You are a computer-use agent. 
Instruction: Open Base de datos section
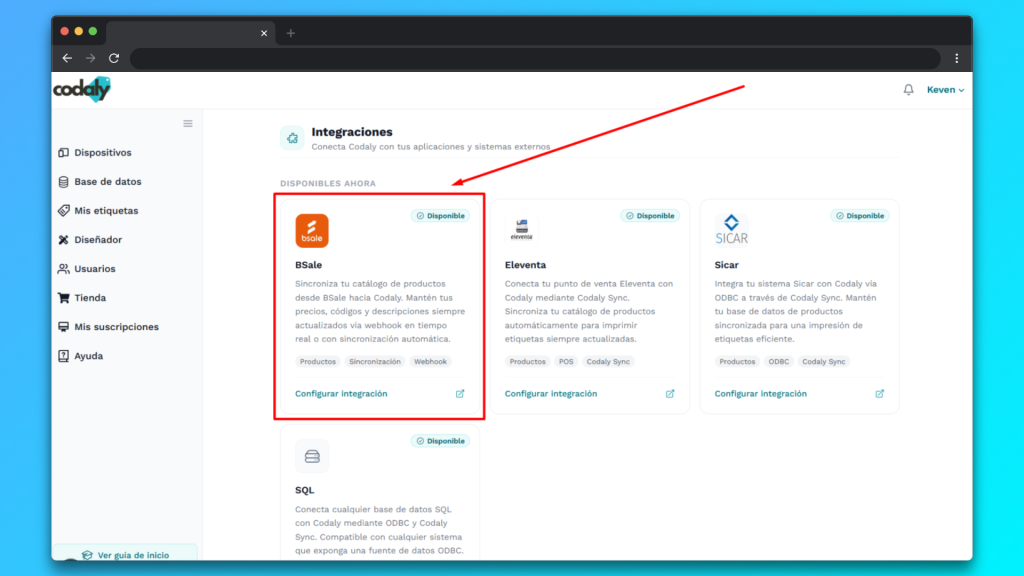(x=108, y=182)
